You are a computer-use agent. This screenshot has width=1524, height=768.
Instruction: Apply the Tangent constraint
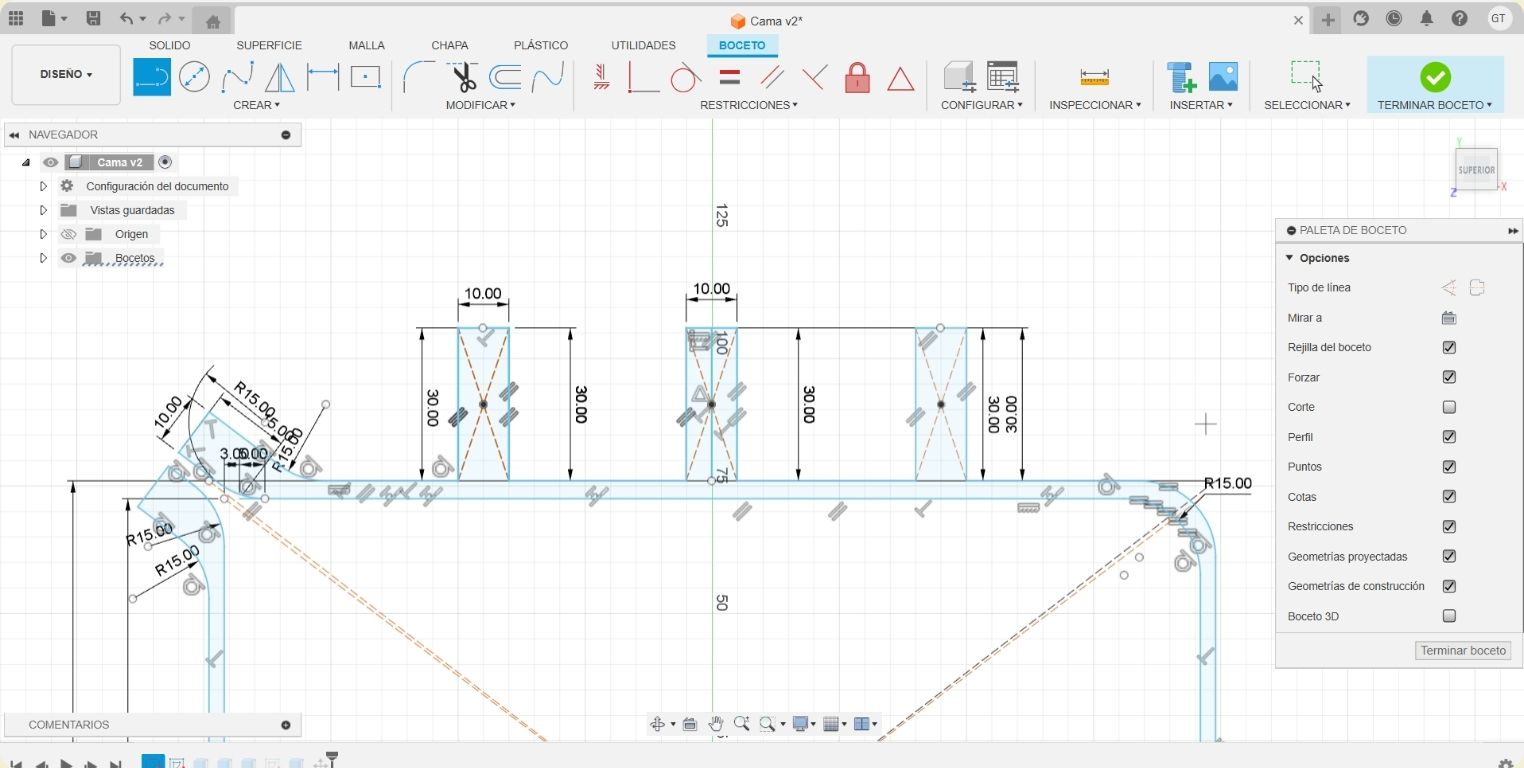(x=685, y=77)
